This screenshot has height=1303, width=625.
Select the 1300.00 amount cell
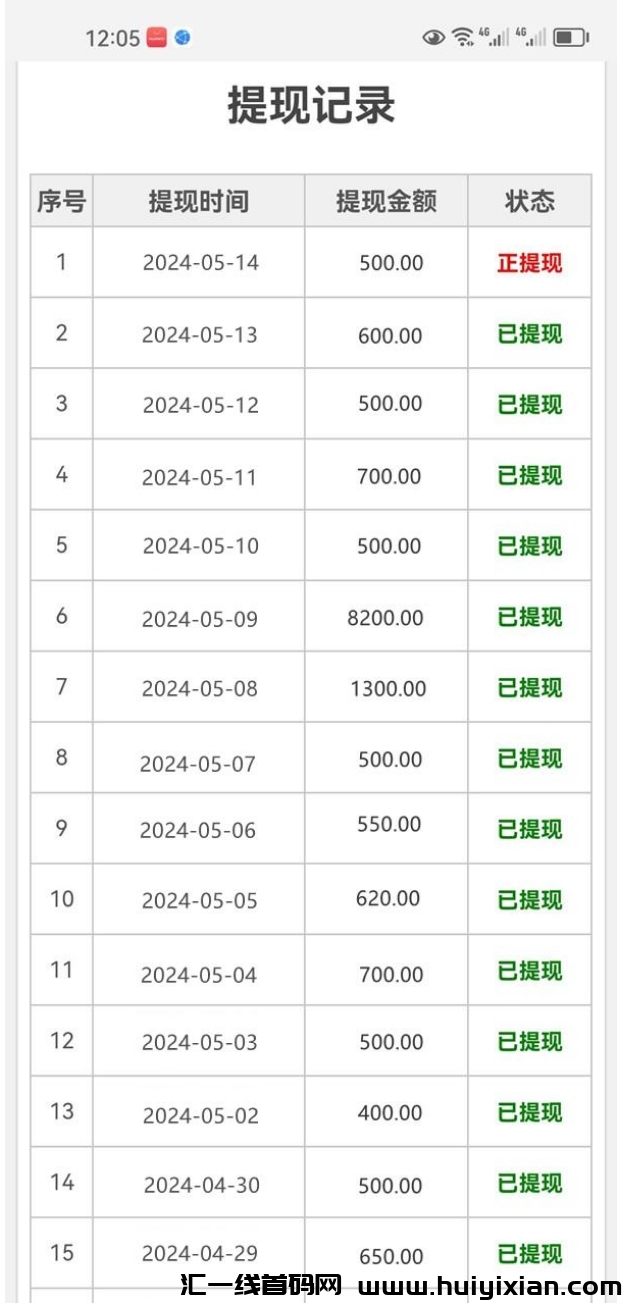[x=388, y=688]
